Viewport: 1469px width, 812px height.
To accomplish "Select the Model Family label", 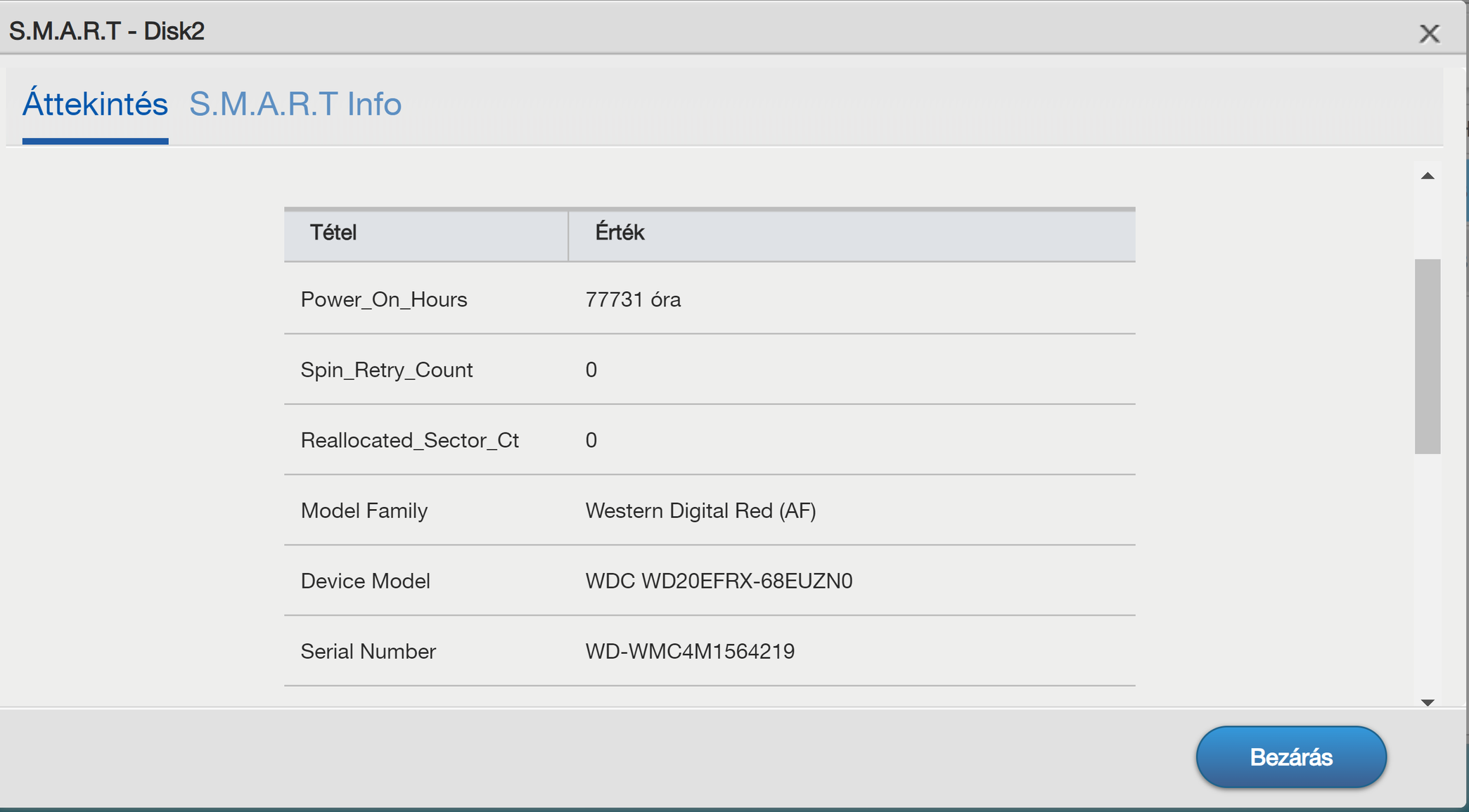I will pyautogui.click(x=364, y=510).
